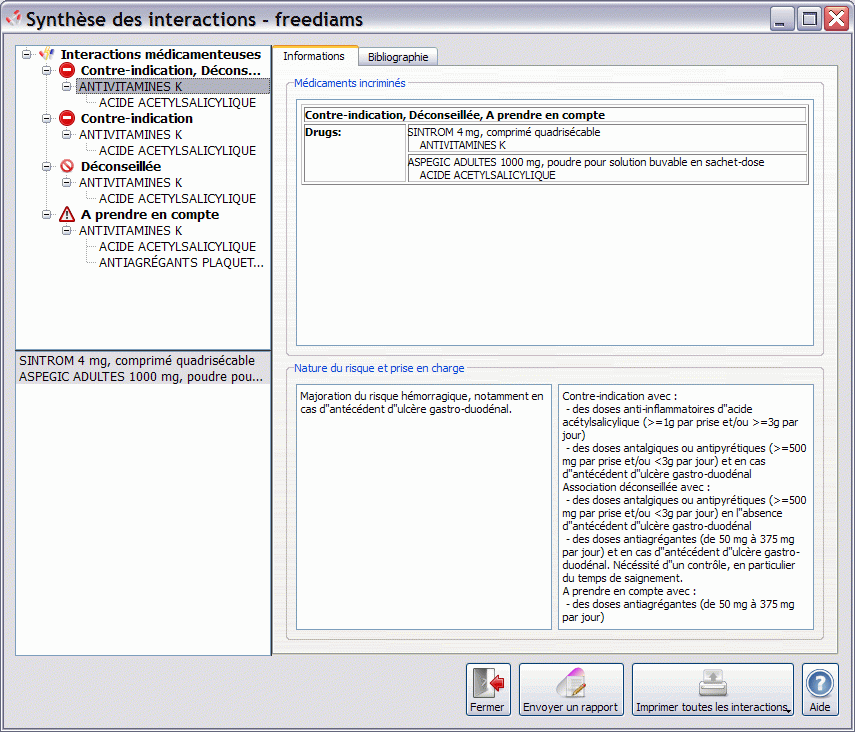This screenshot has height=732, width=855.
Task: Select the highlighted ANTIVITAMINES K tree item
Action: [x=173, y=86]
